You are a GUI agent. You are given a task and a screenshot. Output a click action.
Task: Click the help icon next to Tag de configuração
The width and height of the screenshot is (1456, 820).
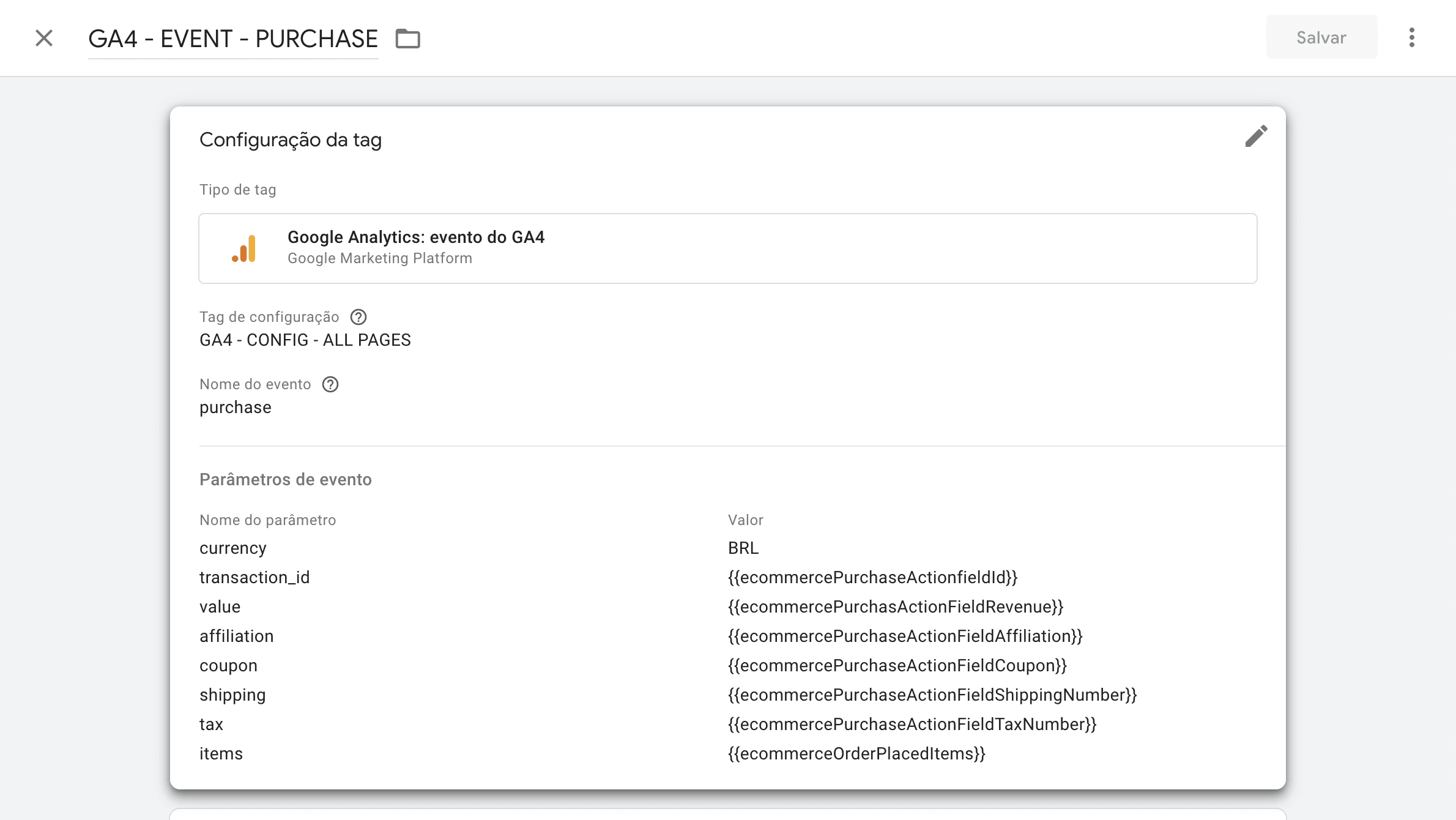click(x=358, y=317)
